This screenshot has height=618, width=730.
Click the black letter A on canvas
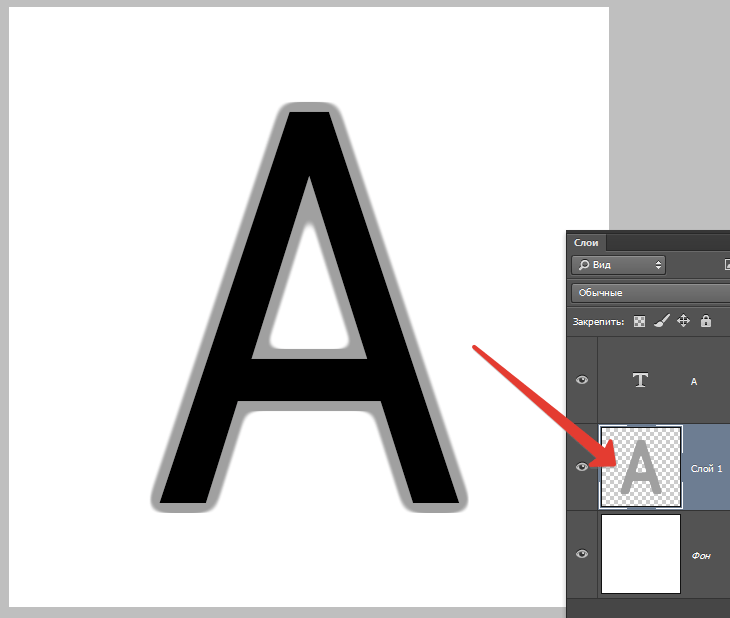pyautogui.click(x=309, y=380)
